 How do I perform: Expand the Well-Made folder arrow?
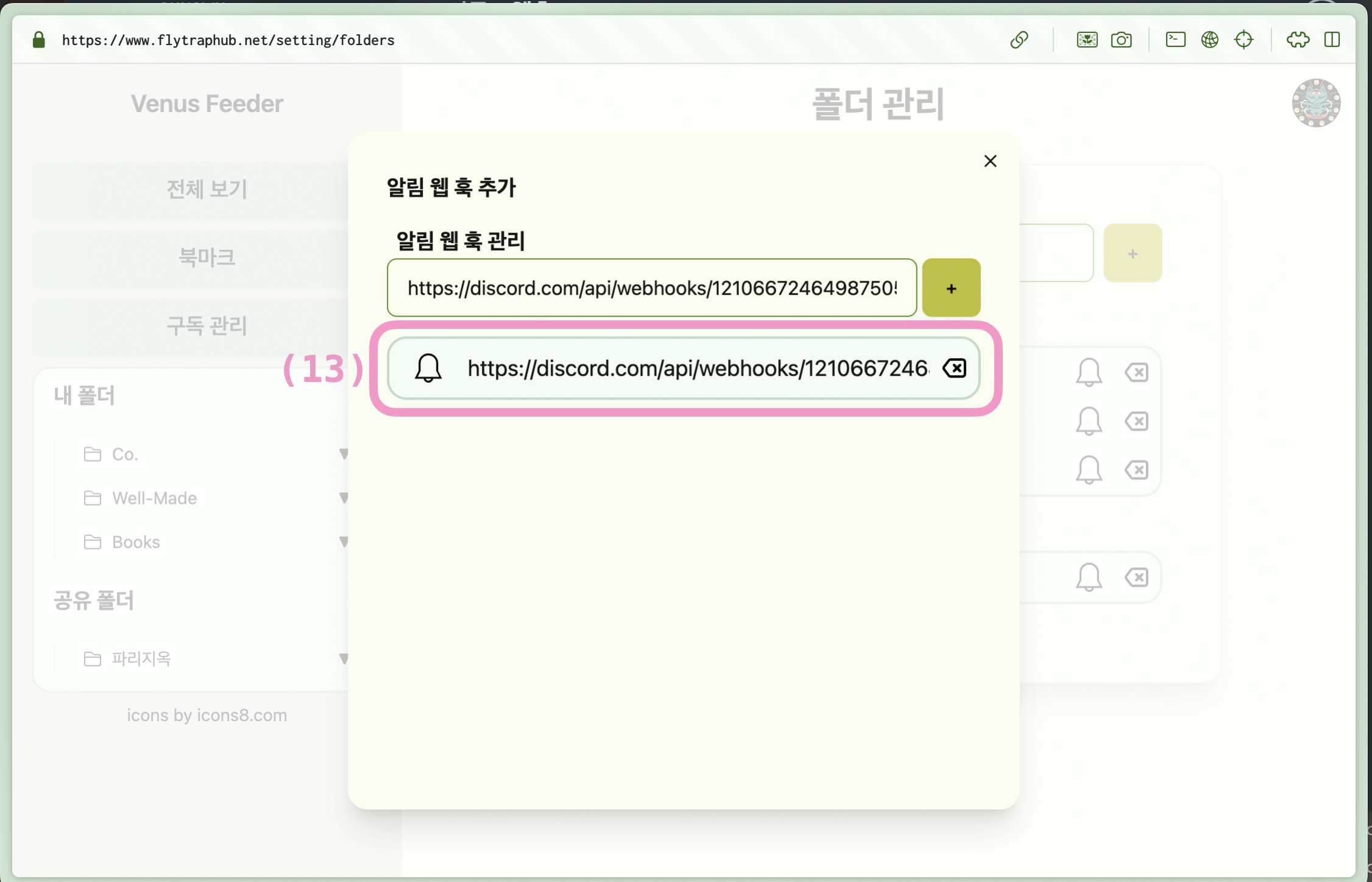(344, 498)
